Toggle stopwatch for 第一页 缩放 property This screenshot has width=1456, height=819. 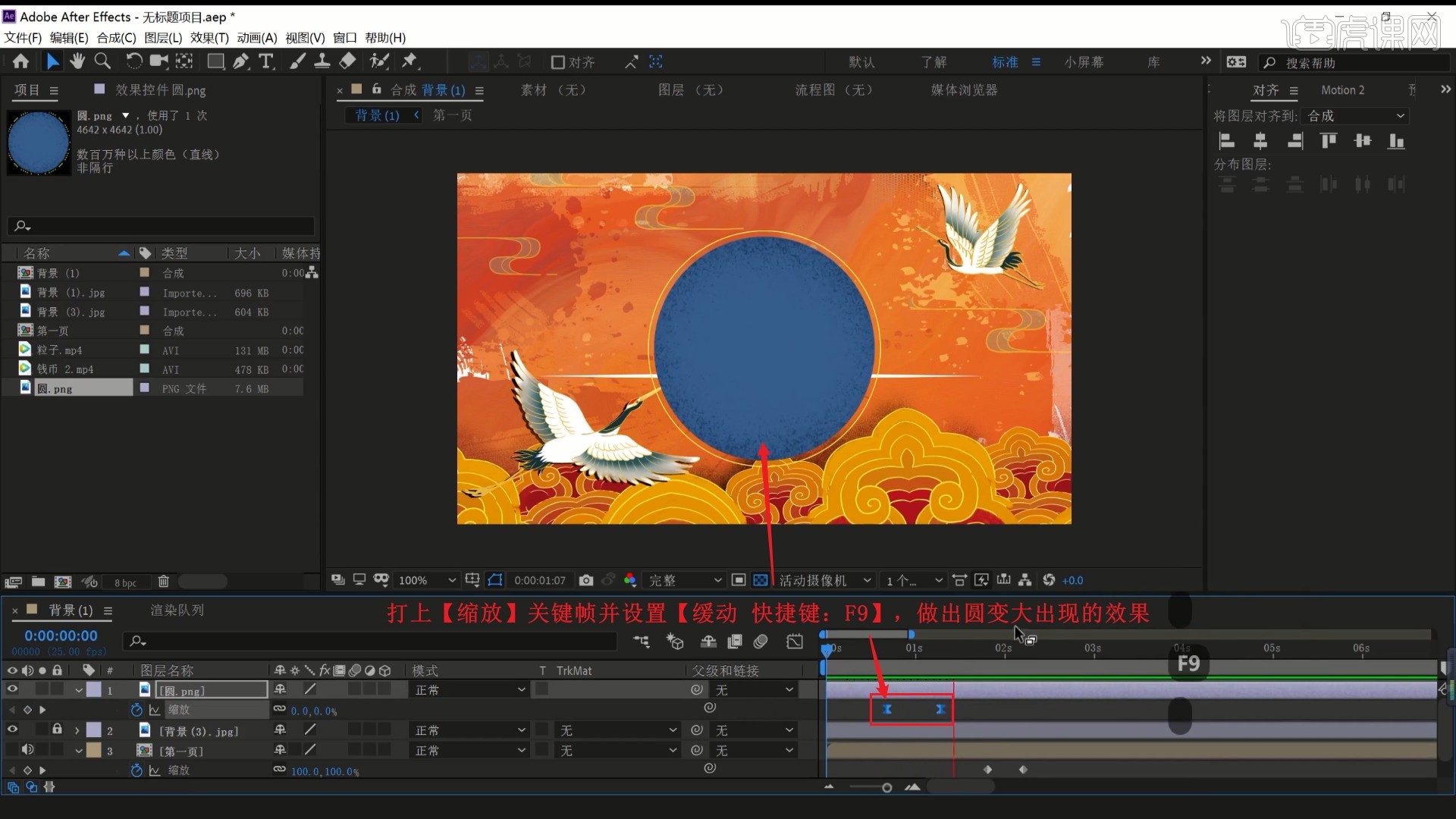click(x=136, y=770)
